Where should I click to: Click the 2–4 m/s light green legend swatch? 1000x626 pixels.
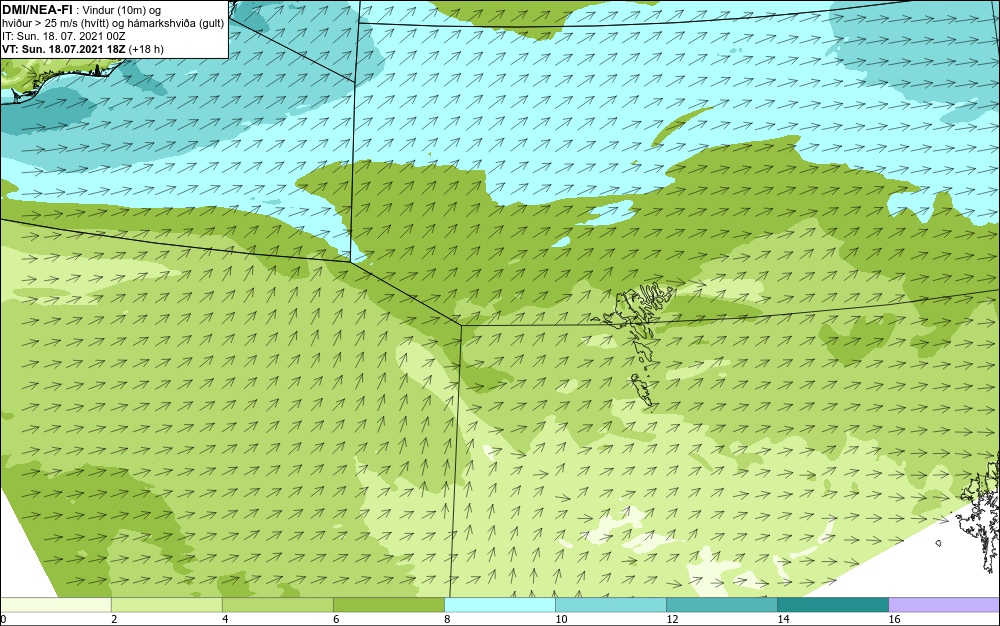click(166, 604)
